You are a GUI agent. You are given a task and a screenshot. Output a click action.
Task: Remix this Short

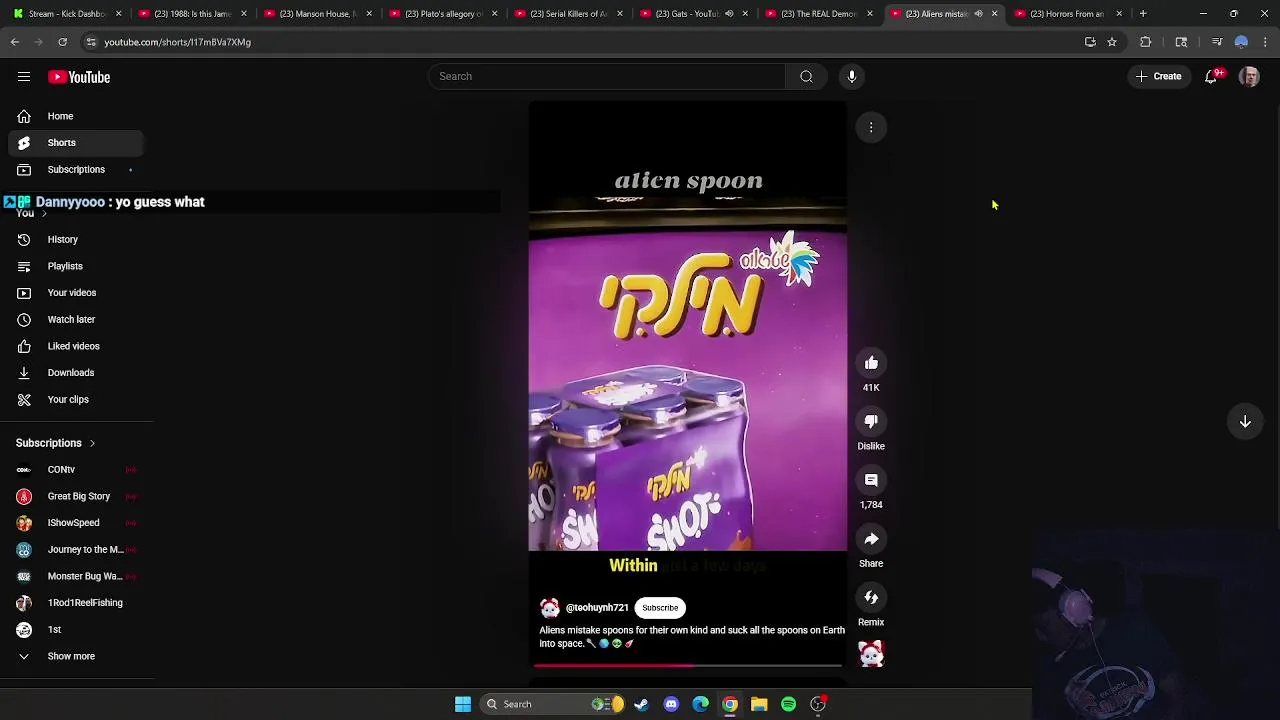[x=871, y=598]
